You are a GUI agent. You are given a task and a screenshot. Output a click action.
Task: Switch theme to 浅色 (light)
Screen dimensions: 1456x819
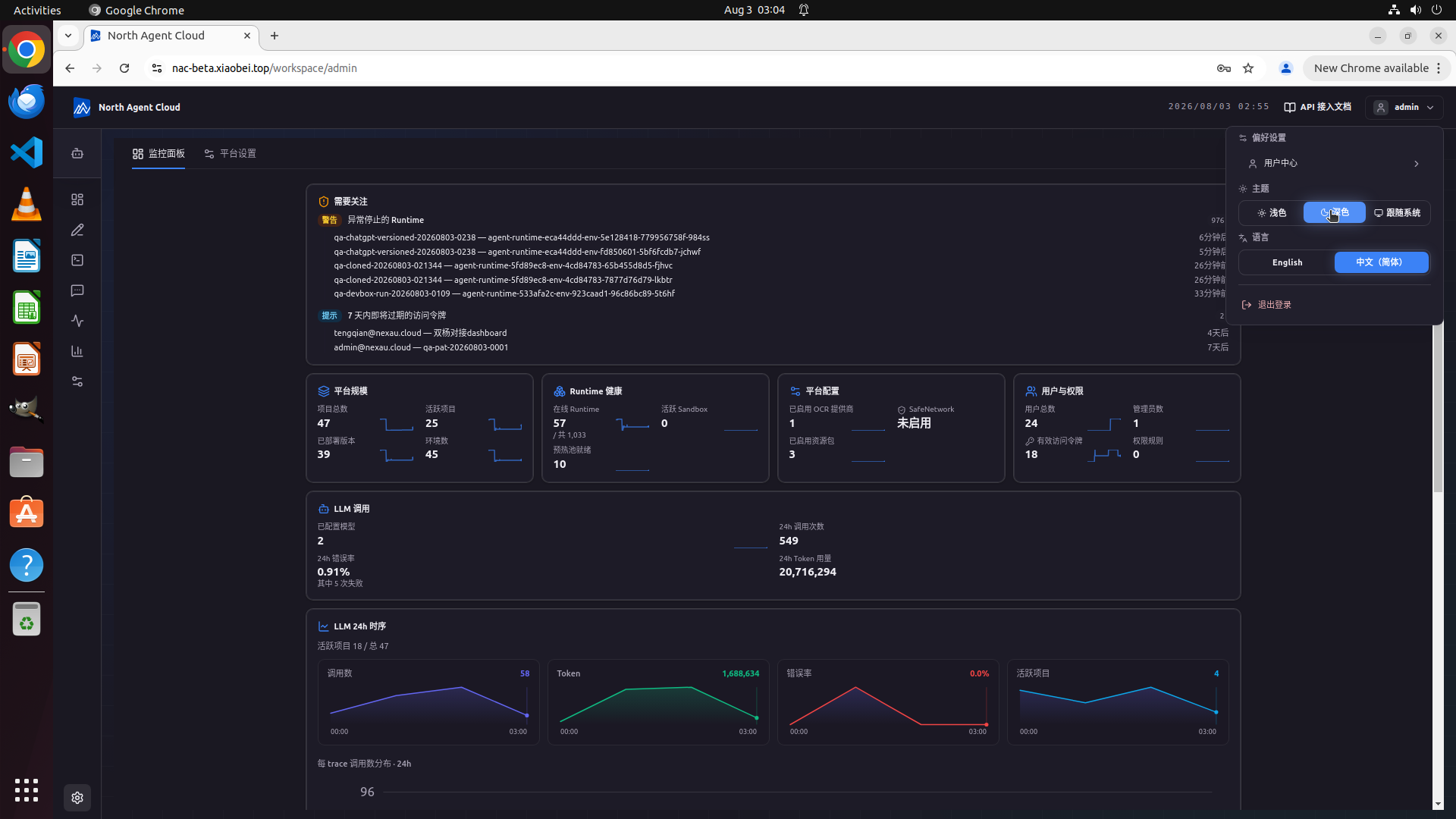coord(1272,213)
